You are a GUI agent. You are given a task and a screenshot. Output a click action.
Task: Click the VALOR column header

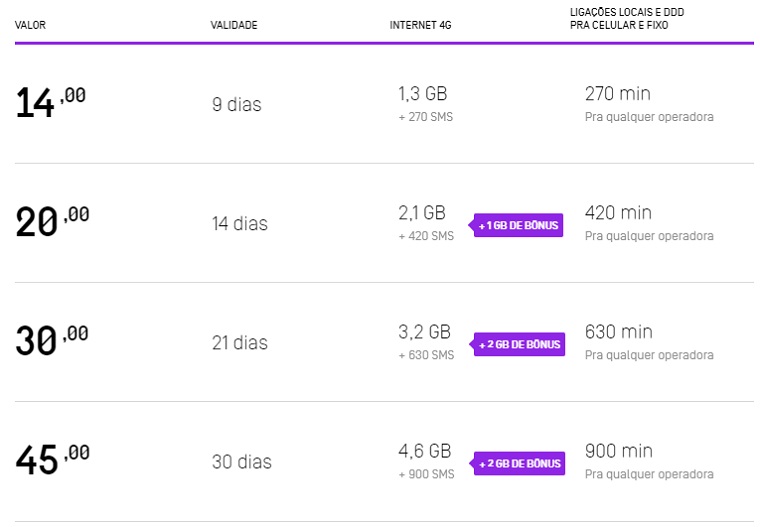(31, 25)
